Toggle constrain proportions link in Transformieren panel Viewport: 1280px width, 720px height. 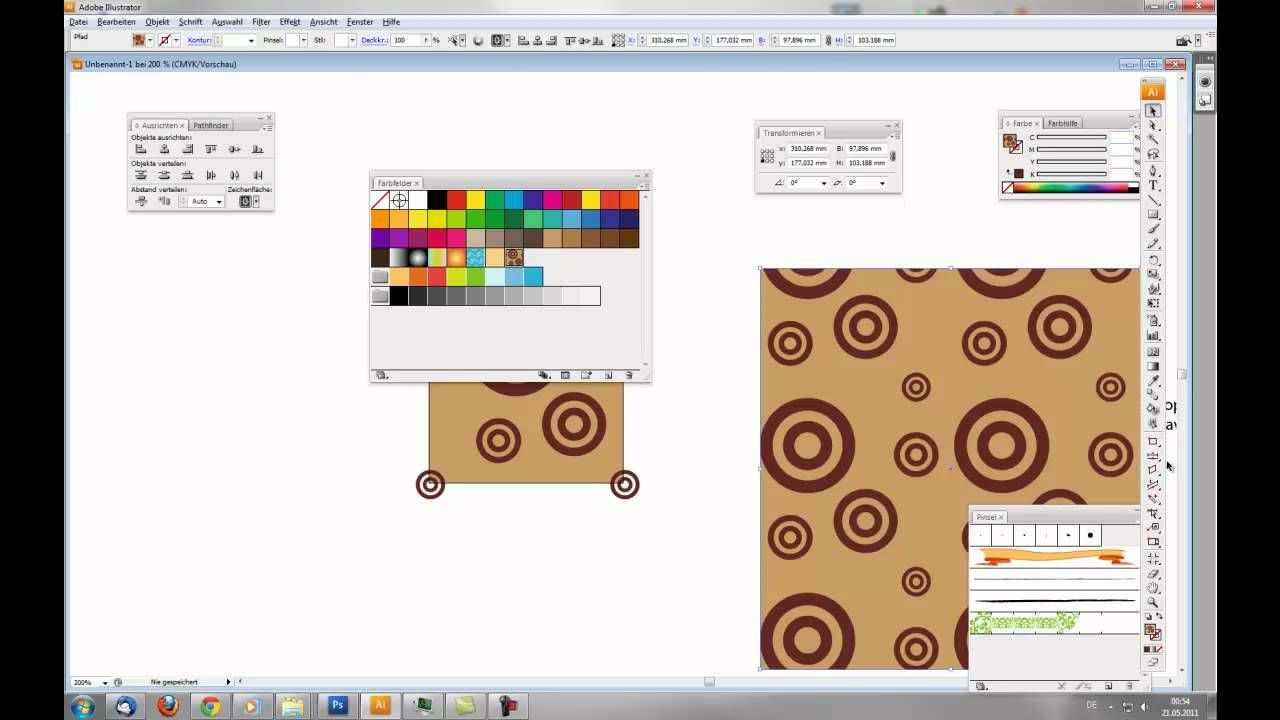pyautogui.click(x=893, y=156)
